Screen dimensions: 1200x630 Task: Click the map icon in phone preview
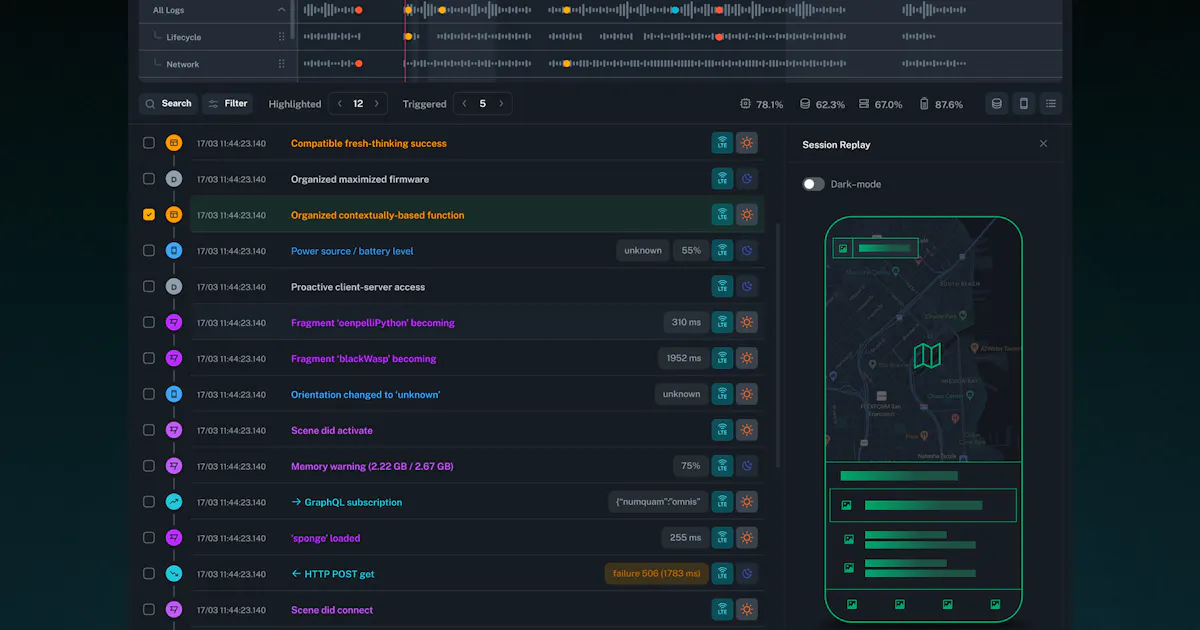pyautogui.click(x=927, y=355)
